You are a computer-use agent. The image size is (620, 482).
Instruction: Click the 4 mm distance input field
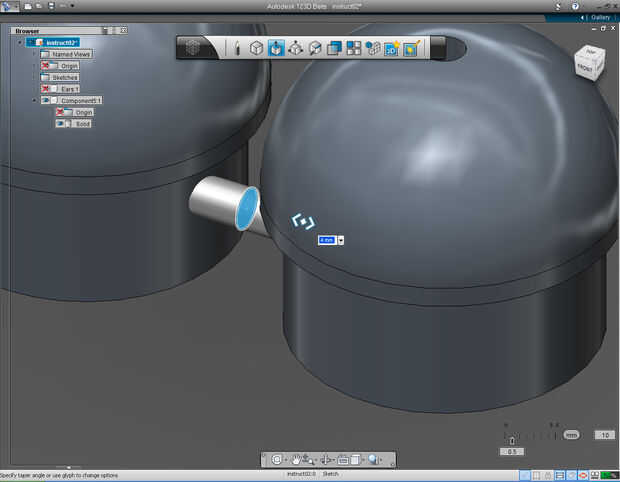click(327, 240)
